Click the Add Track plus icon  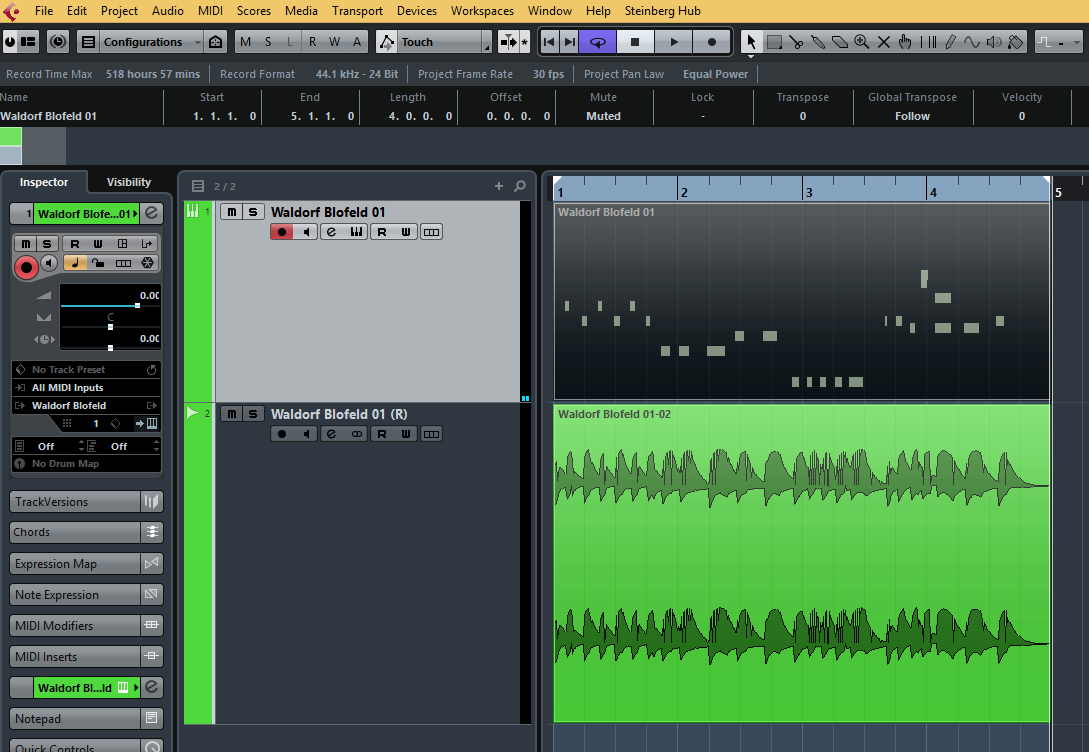click(x=499, y=186)
